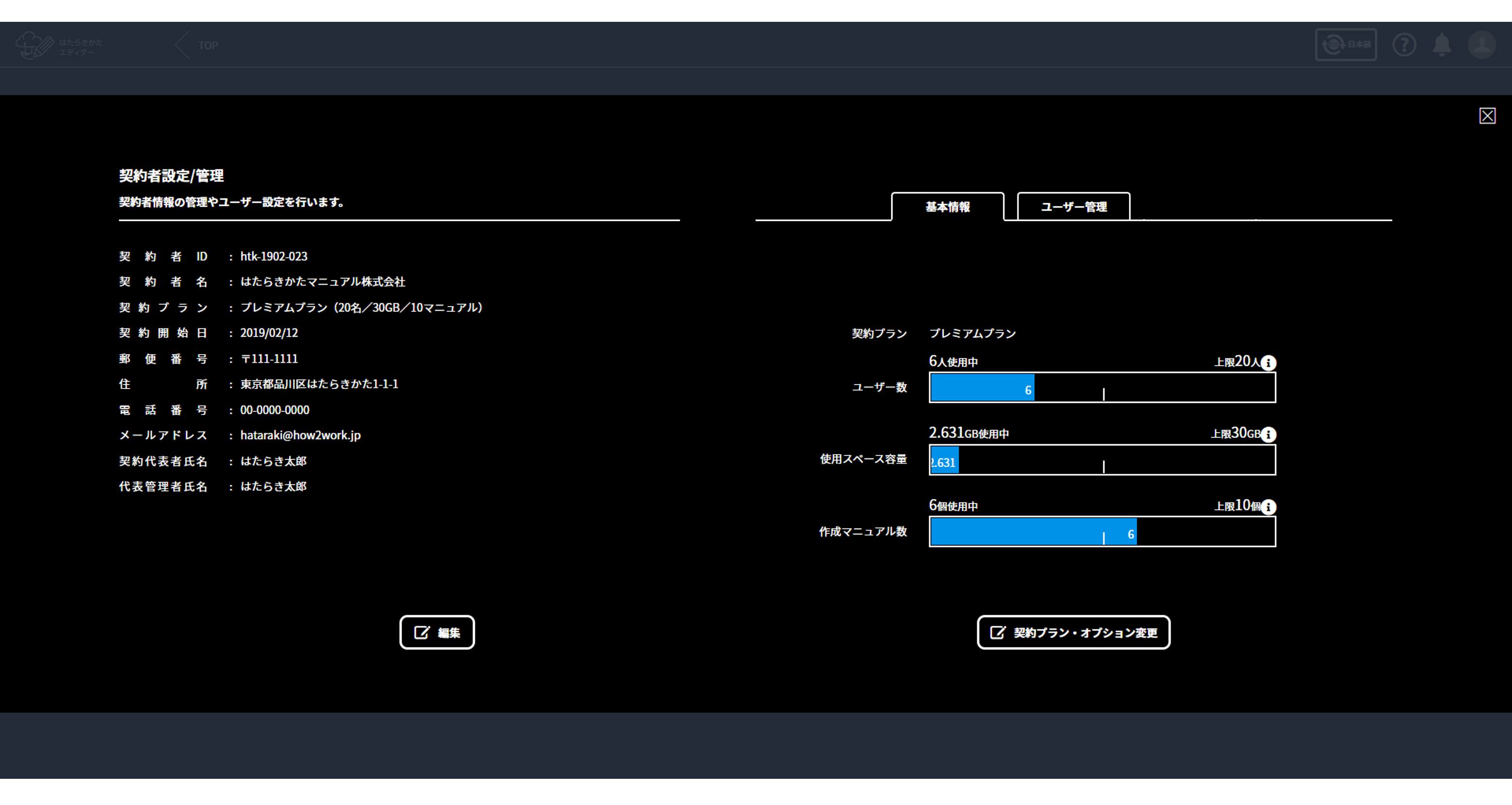Click the 契約者設定/管理 heading

click(171, 176)
